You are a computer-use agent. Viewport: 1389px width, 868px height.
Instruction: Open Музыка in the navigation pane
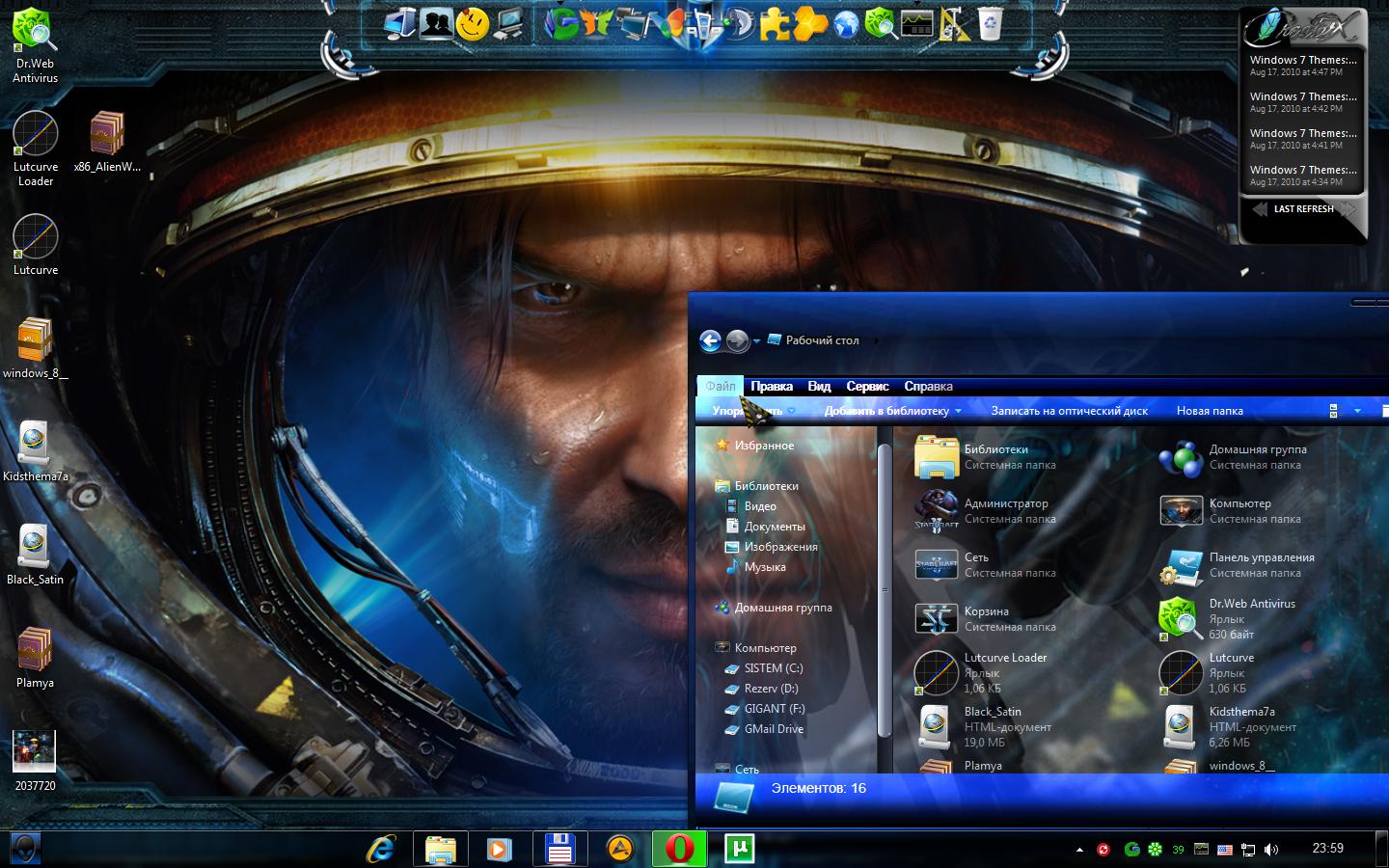tap(756, 567)
